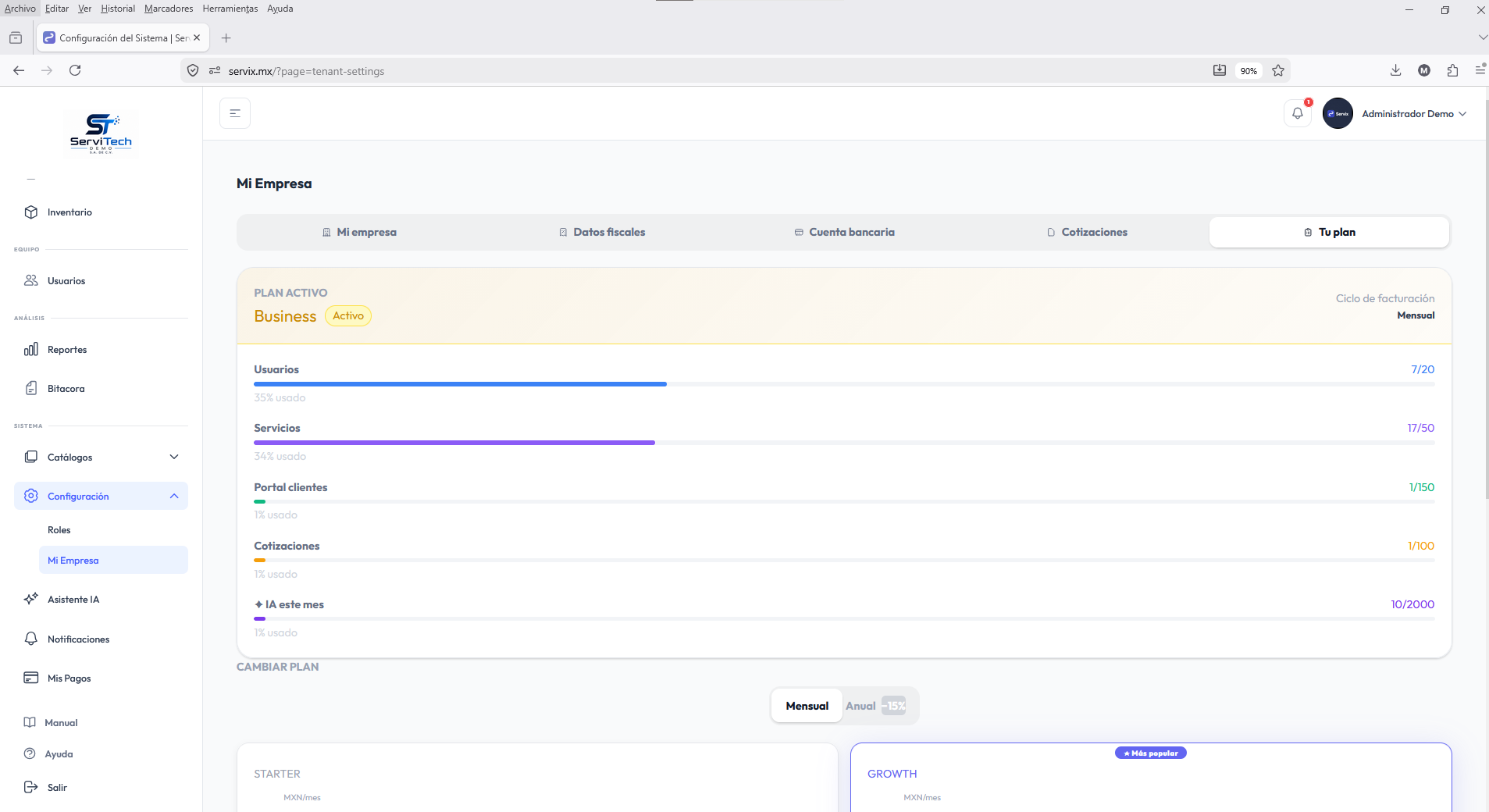The width and height of the screenshot is (1489, 812).
Task: Select Anual billing toggle
Action: [x=876, y=706]
